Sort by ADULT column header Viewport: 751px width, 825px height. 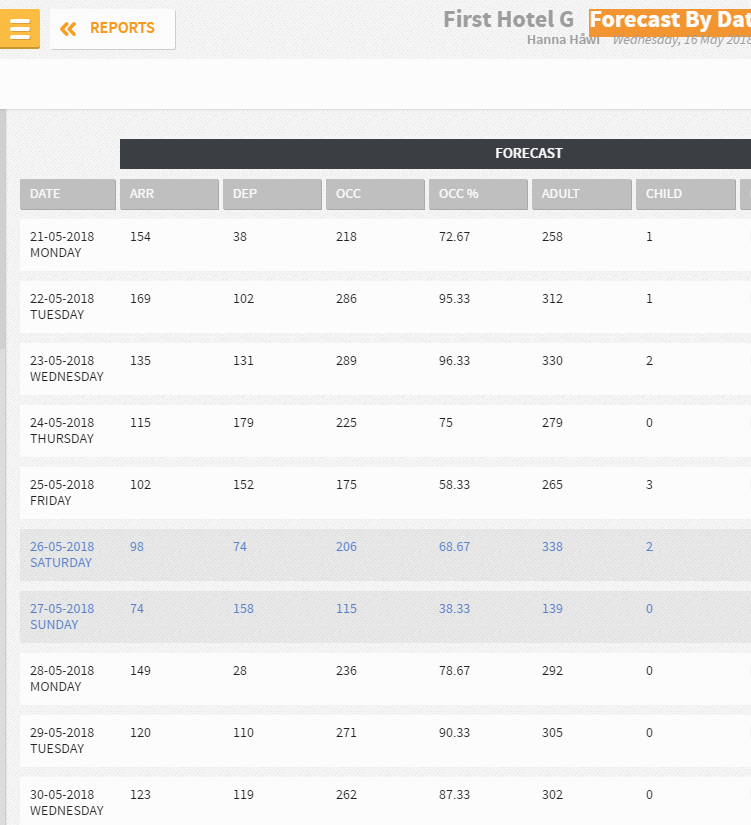point(582,194)
